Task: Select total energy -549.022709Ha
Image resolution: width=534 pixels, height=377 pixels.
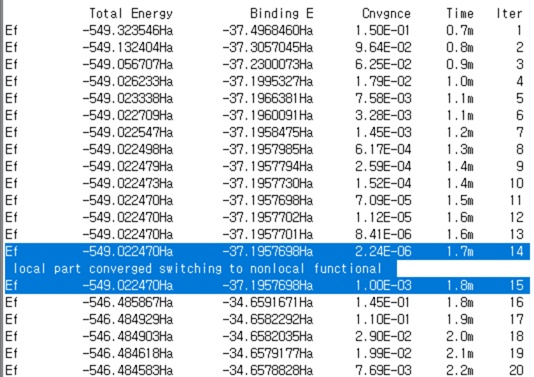Action: click(x=128, y=116)
